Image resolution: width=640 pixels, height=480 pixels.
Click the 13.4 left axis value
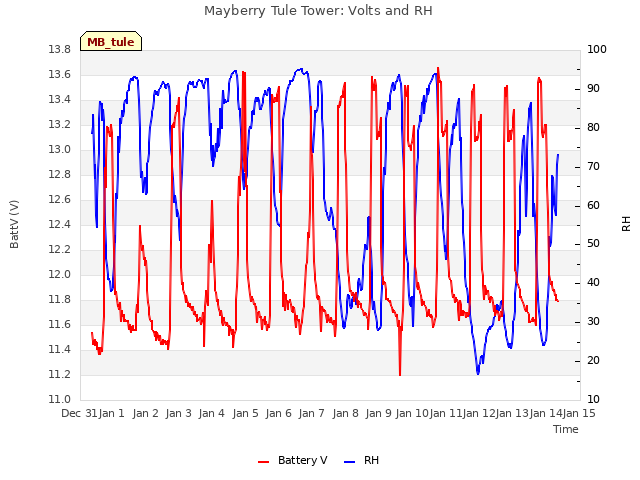point(59,100)
